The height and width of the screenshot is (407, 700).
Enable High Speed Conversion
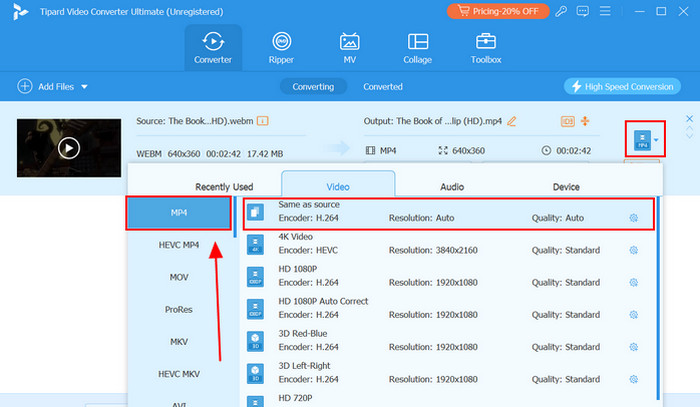[x=622, y=87]
